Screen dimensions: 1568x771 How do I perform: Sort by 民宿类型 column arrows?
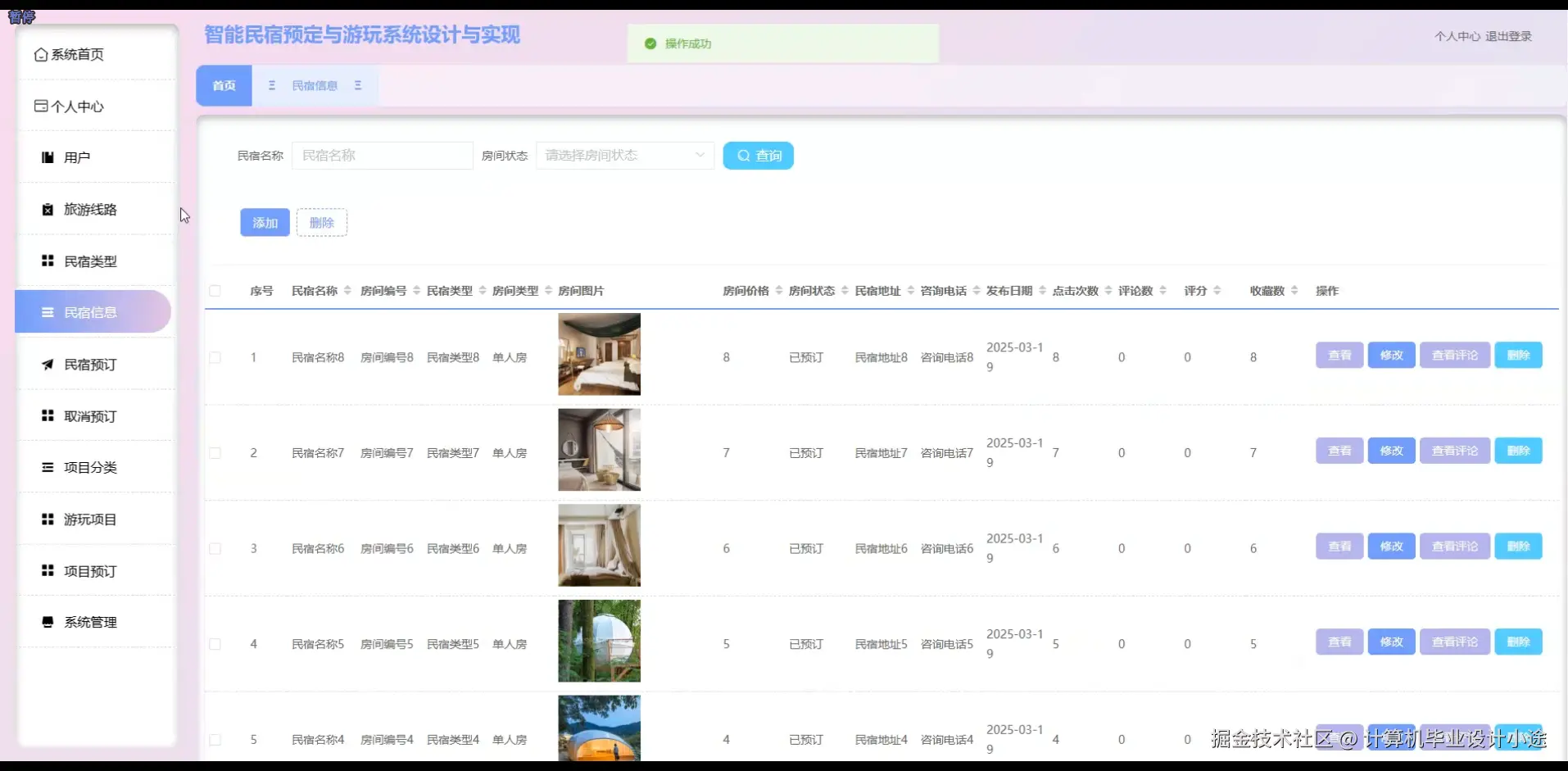(483, 291)
